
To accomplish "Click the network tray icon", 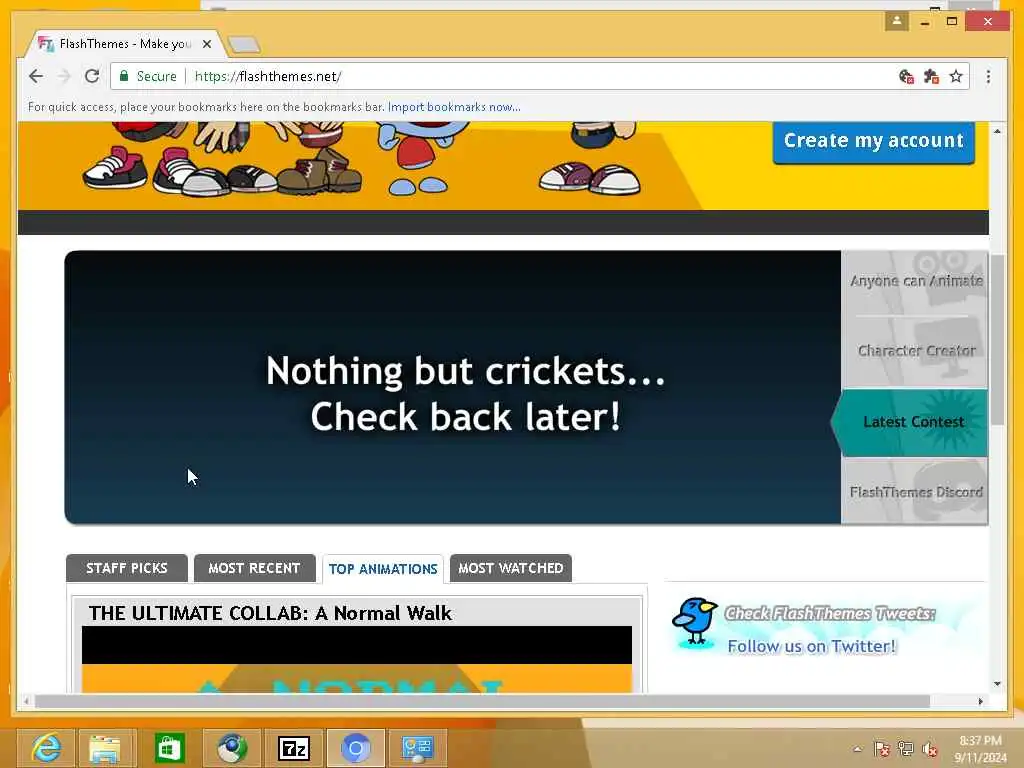I will pos(906,750).
